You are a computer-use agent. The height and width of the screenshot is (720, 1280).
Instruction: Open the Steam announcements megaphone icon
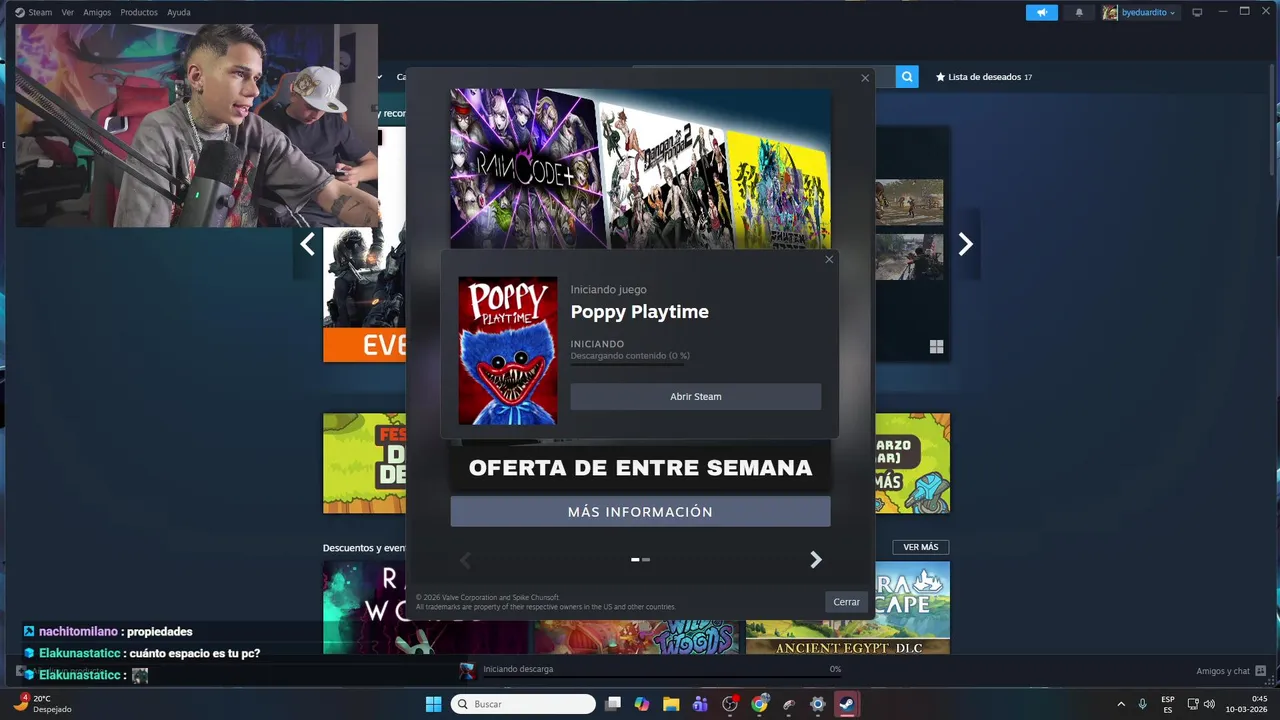pos(1041,12)
